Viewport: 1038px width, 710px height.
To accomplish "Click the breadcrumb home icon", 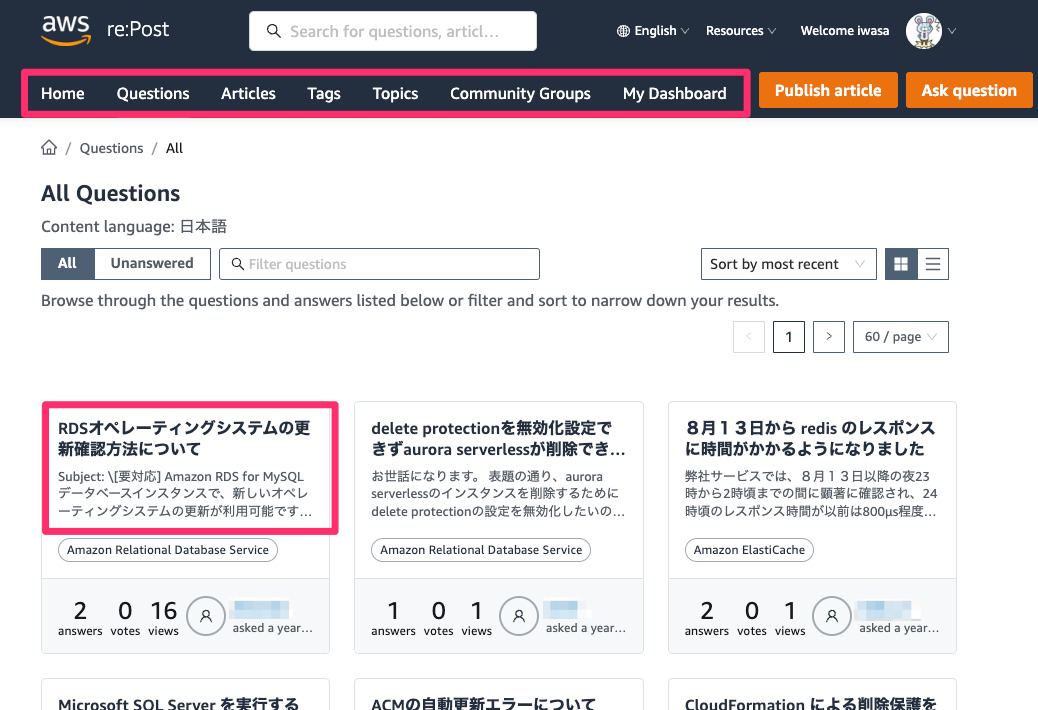I will coord(49,147).
